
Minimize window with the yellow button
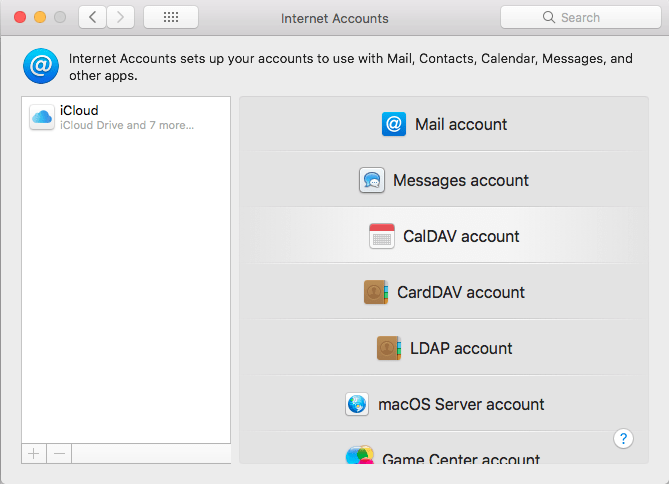[x=40, y=17]
